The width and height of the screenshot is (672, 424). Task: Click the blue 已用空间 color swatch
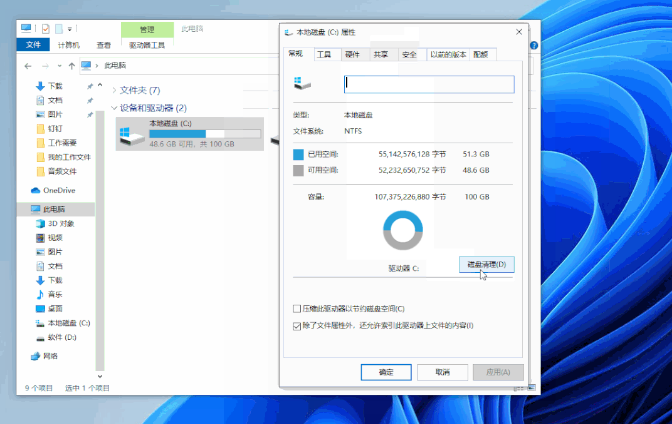298,154
